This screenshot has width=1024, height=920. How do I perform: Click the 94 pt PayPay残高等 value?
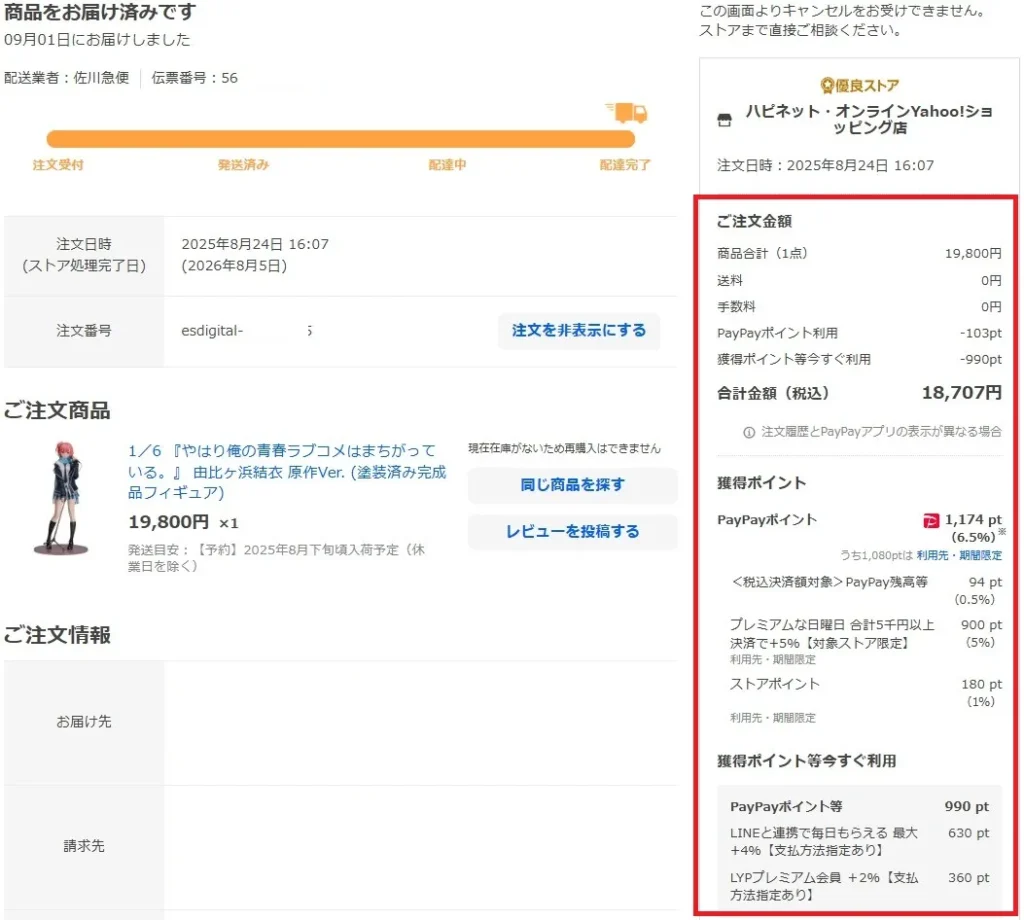tap(985, 582)
